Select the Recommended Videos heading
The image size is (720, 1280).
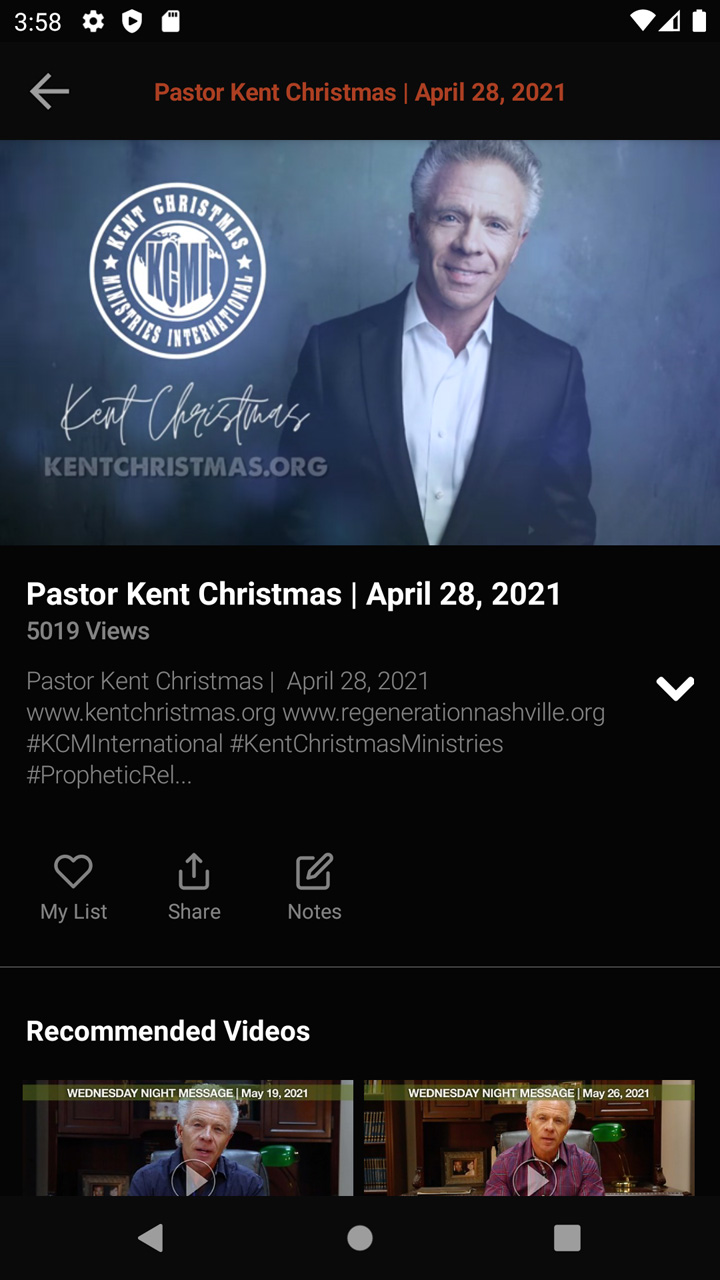tap(168, 1031)
